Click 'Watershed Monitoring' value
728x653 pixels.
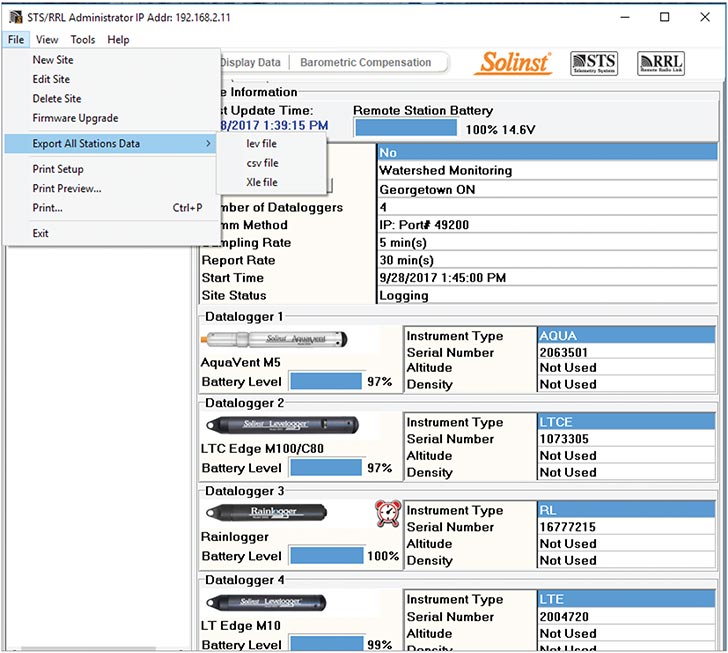click(x=446, y=170)
